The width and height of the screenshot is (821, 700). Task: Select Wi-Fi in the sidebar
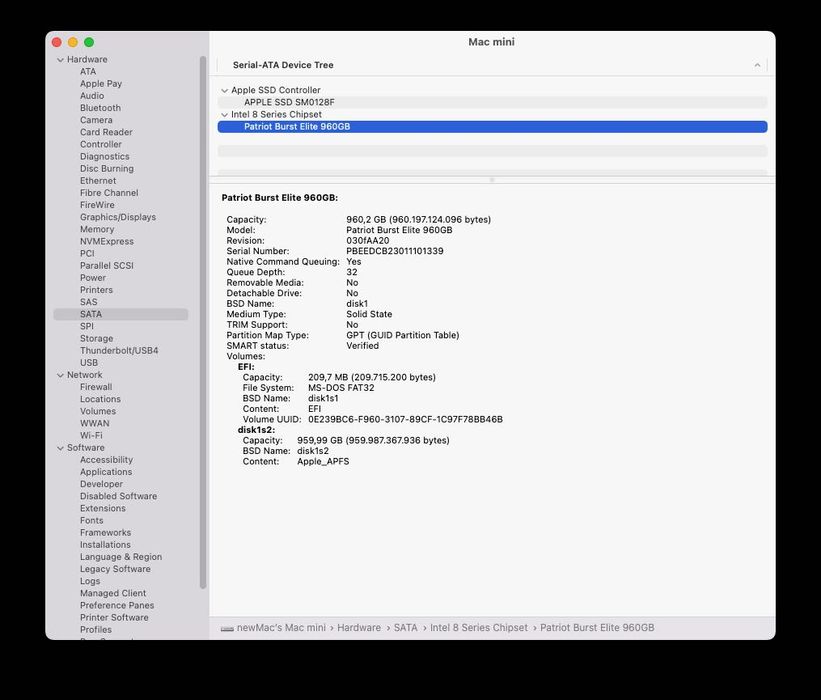click(91, 435)
